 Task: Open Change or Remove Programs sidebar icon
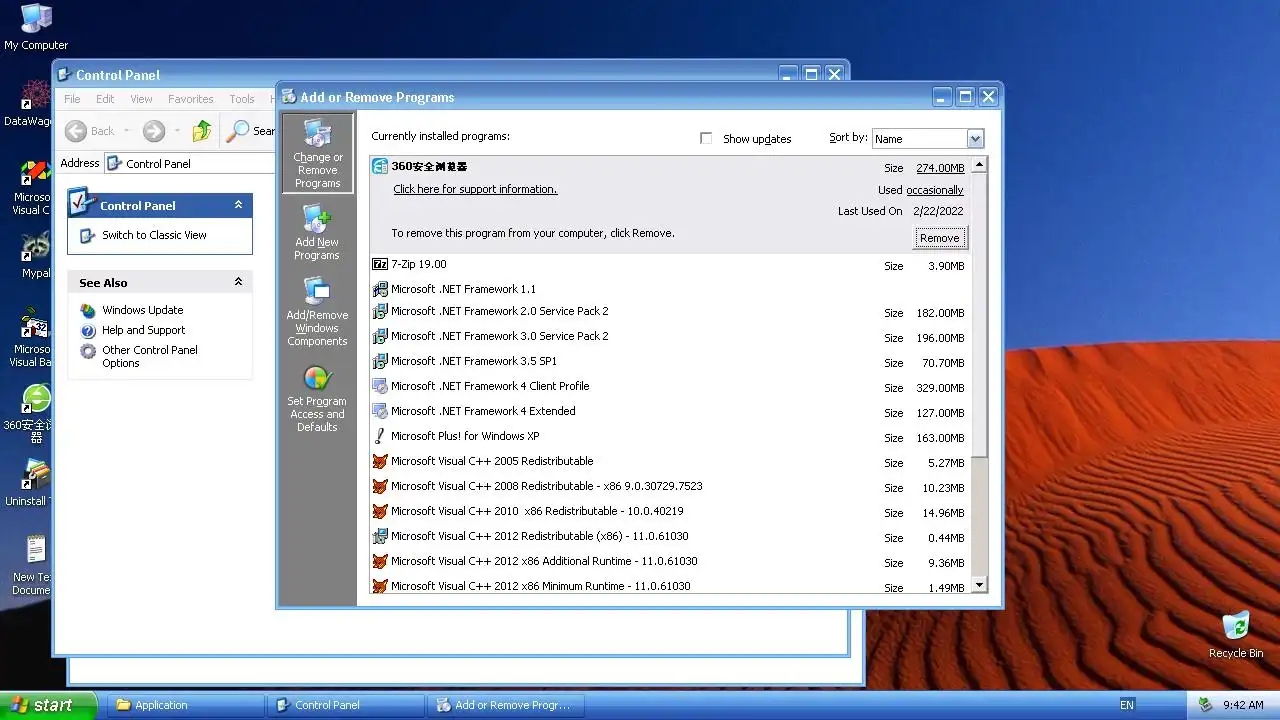[318, 153]
